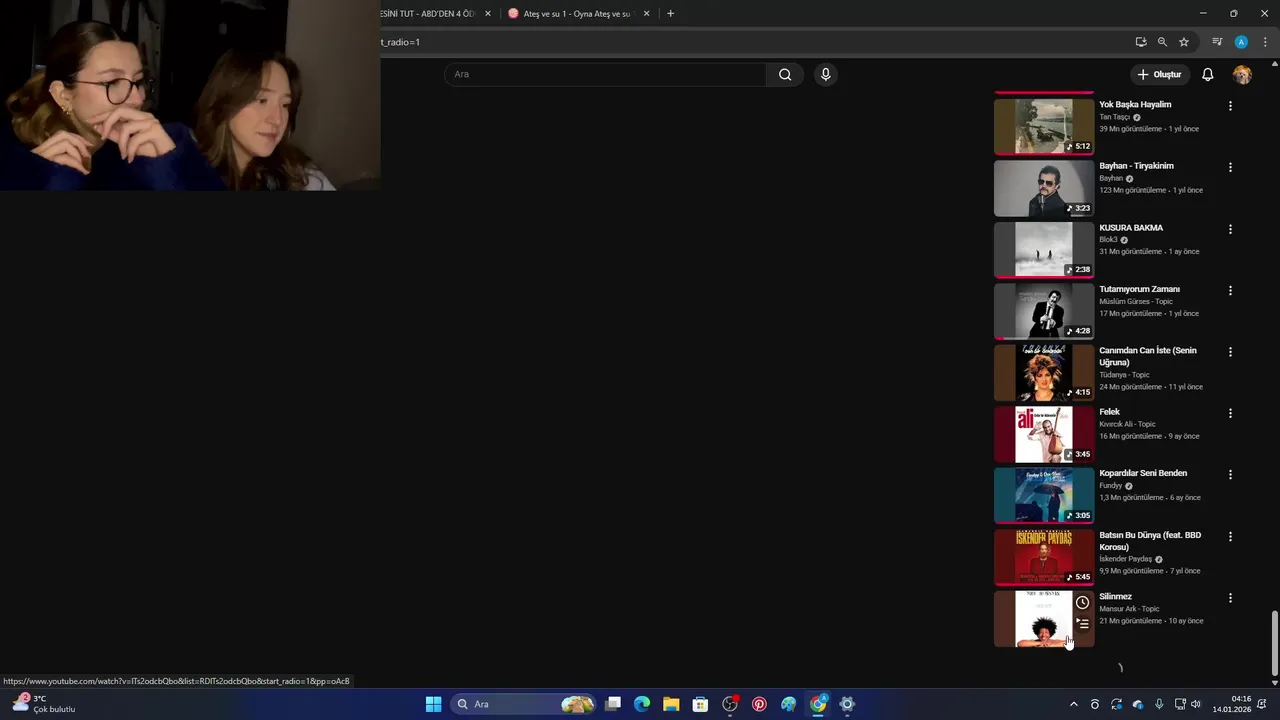Bookmark this page with the star icon
The image size is (1280, 720).
(1184, 42)
